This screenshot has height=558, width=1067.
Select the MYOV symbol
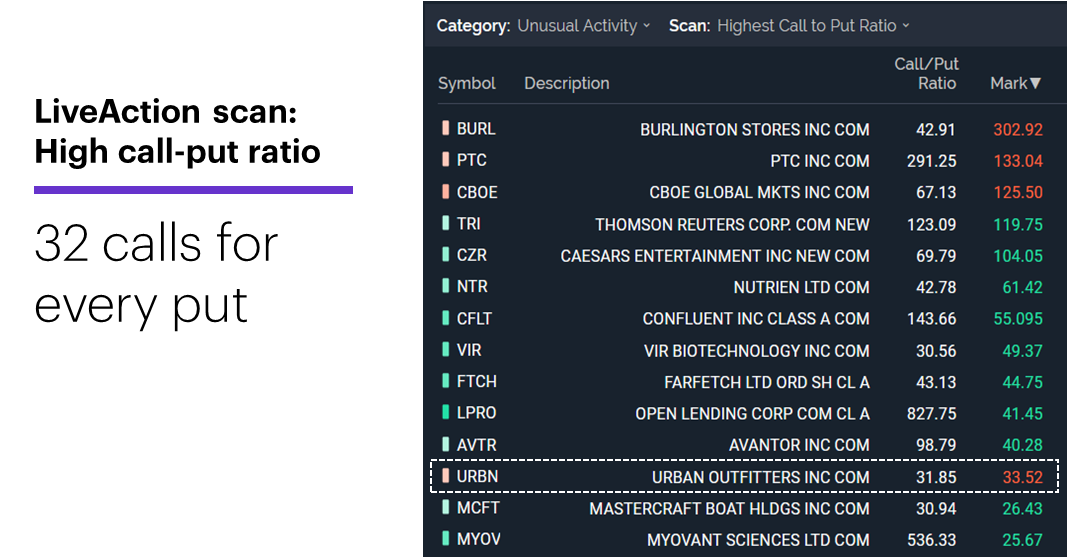click(x=478, y=539)
